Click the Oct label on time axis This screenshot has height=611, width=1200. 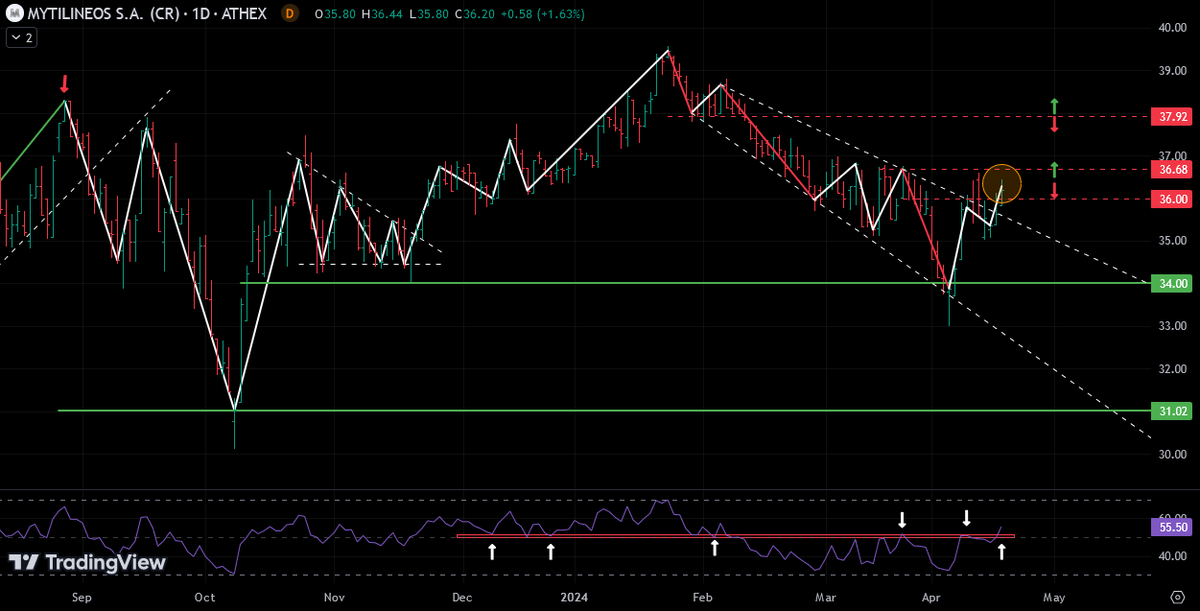205,597
